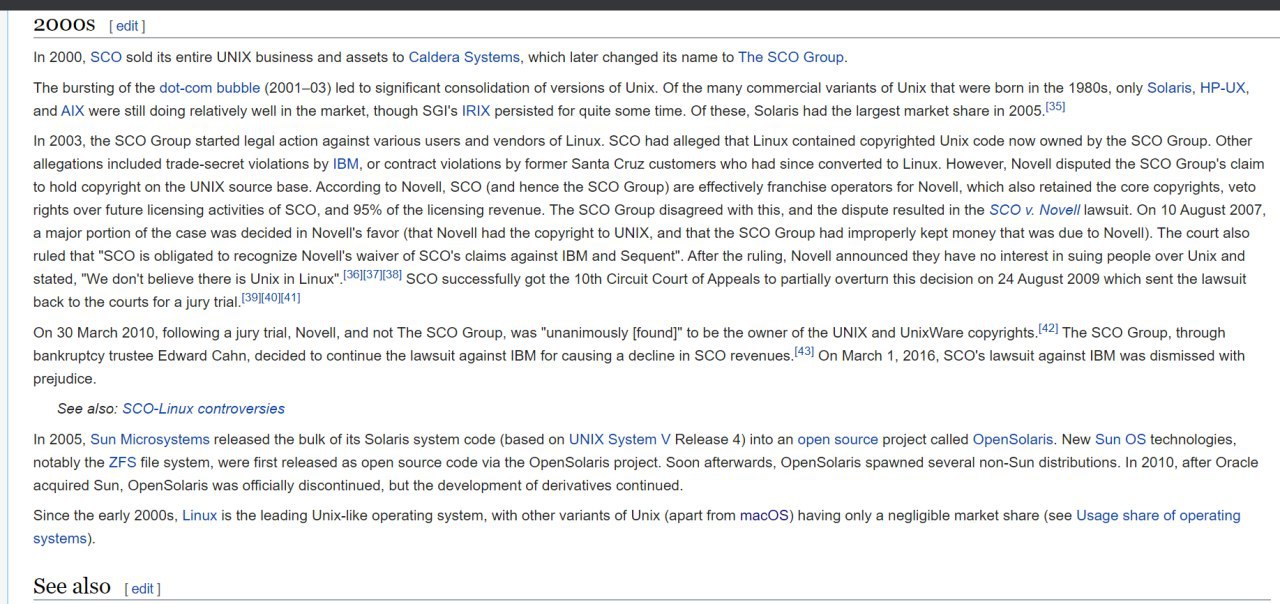The height and width of the screenshot is (604, 1280).
Task: Visit the Solaris article link
Action: (x=1169, y=88)
